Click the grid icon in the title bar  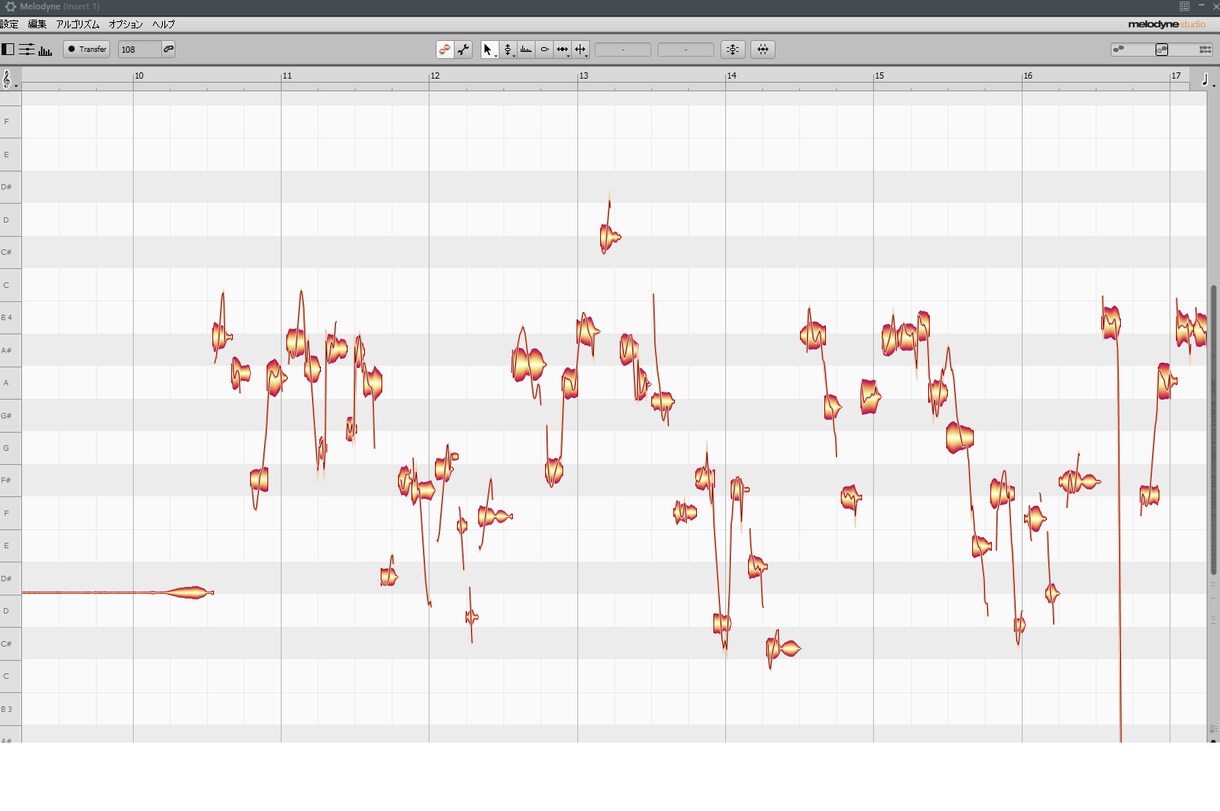(x=1184, y=6)
